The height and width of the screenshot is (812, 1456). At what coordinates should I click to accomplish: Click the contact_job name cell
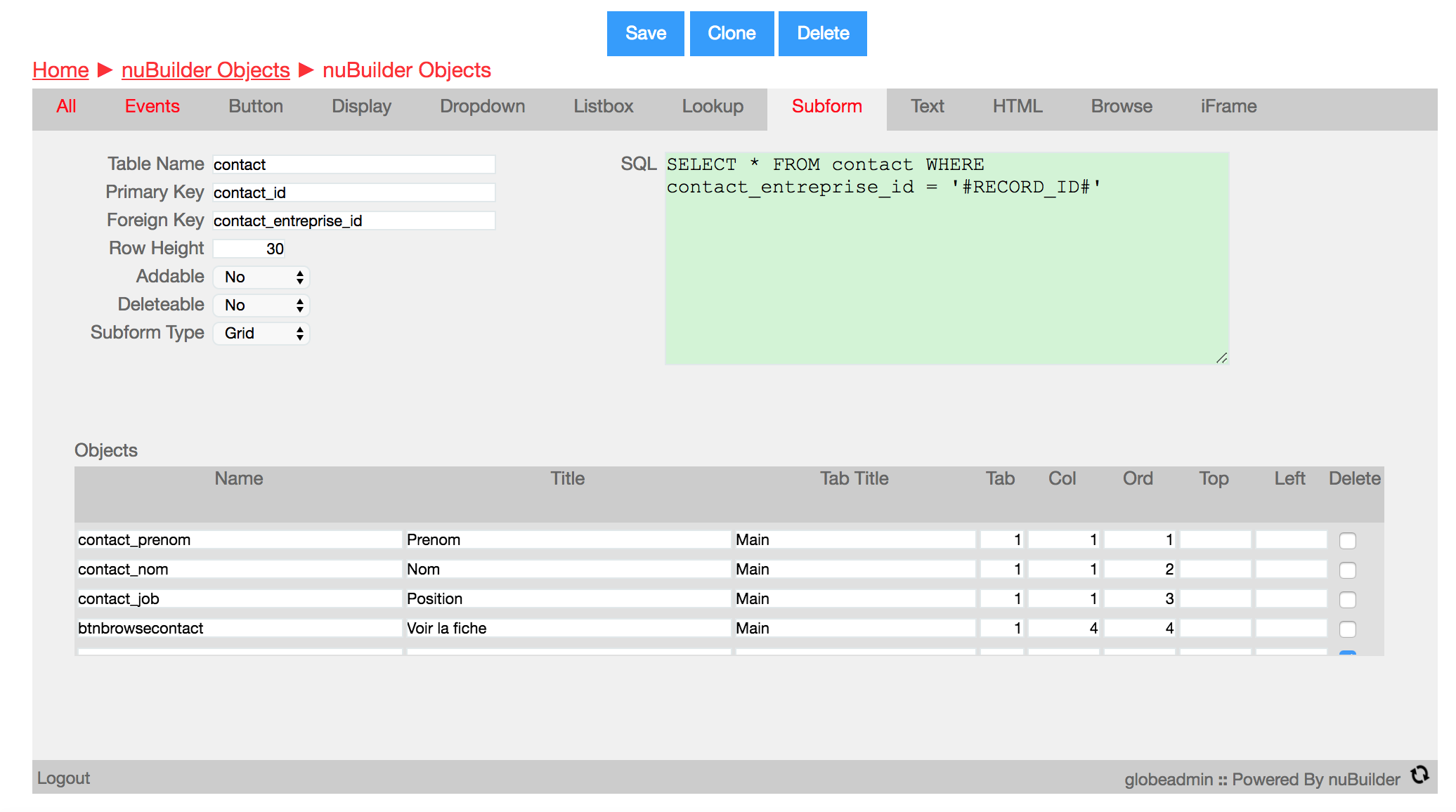(240, 598)
